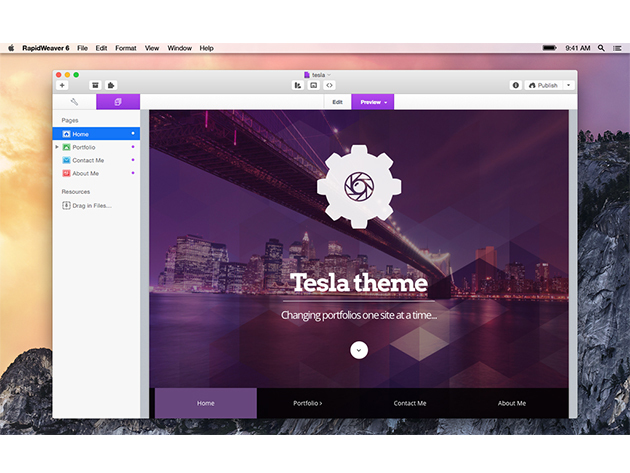Expand the Portfolio page disclosure triangle
The image size is (630, 473).
(x=57, y=147)
